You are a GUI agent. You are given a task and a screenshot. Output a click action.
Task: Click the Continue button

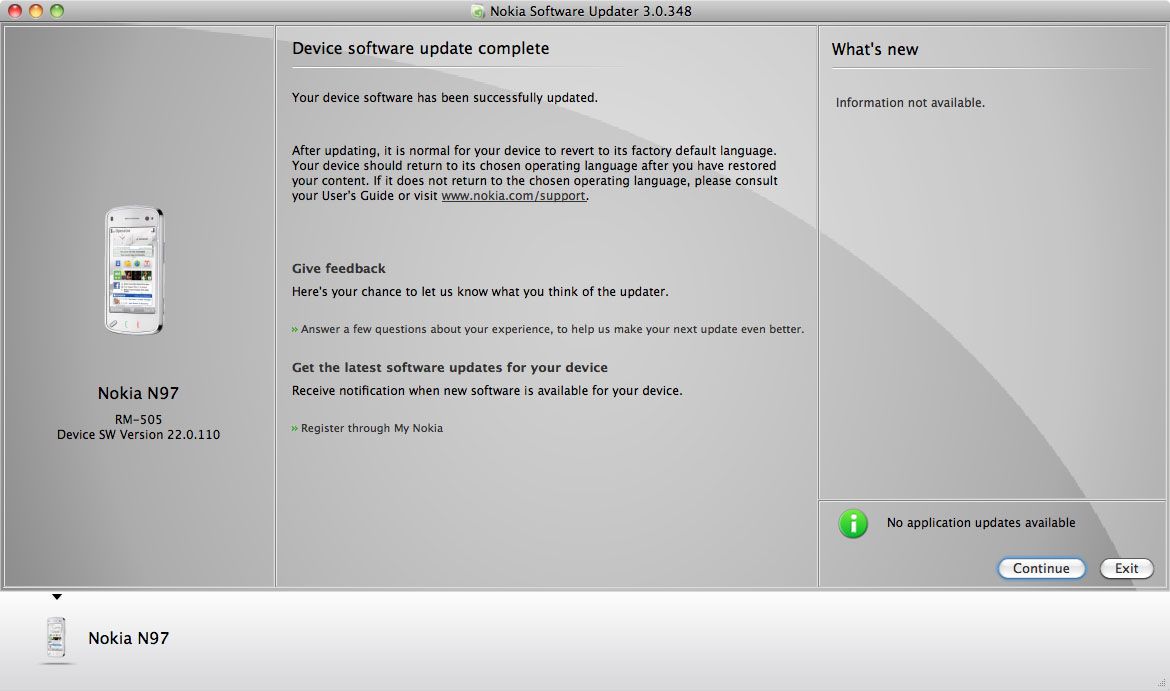click(1041, 568)
